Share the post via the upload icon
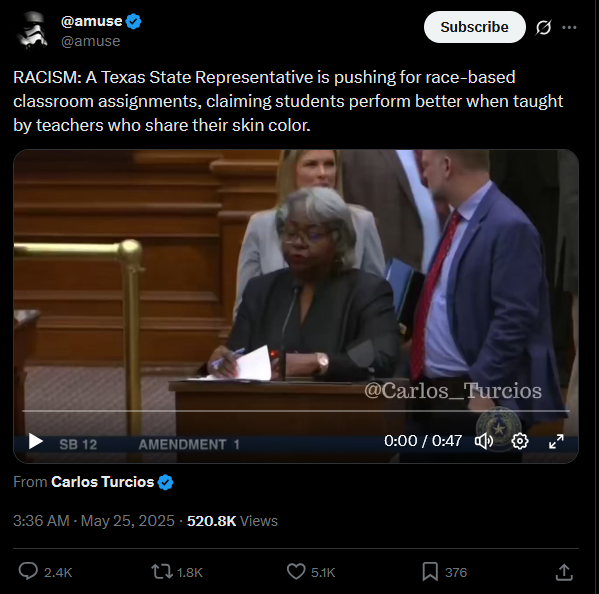The height and width of the screenshot is (594, 599). click(564, 572)
